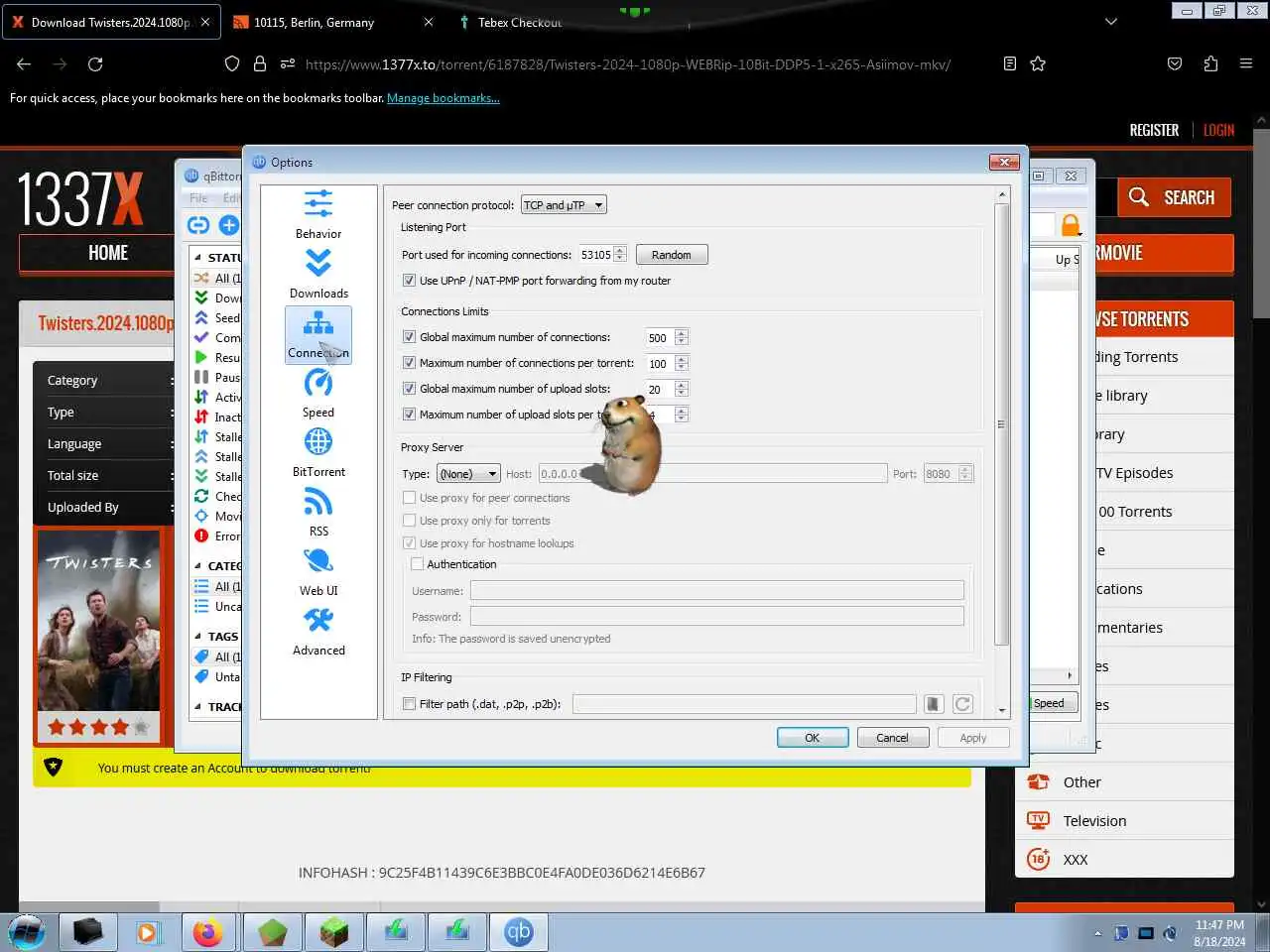Toggle Maximum connections per torrent checkbox
The height and width of the screenshot is (952, 1270).
click(x=409, y=363)
